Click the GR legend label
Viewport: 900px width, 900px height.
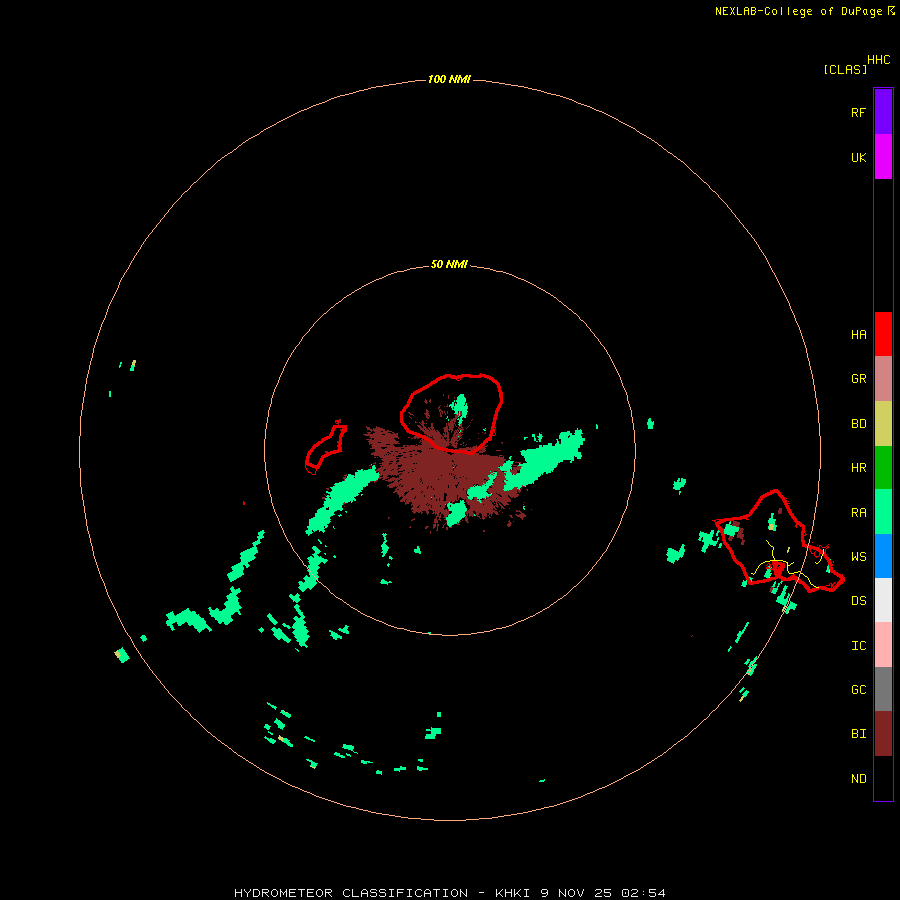point(858,379)
